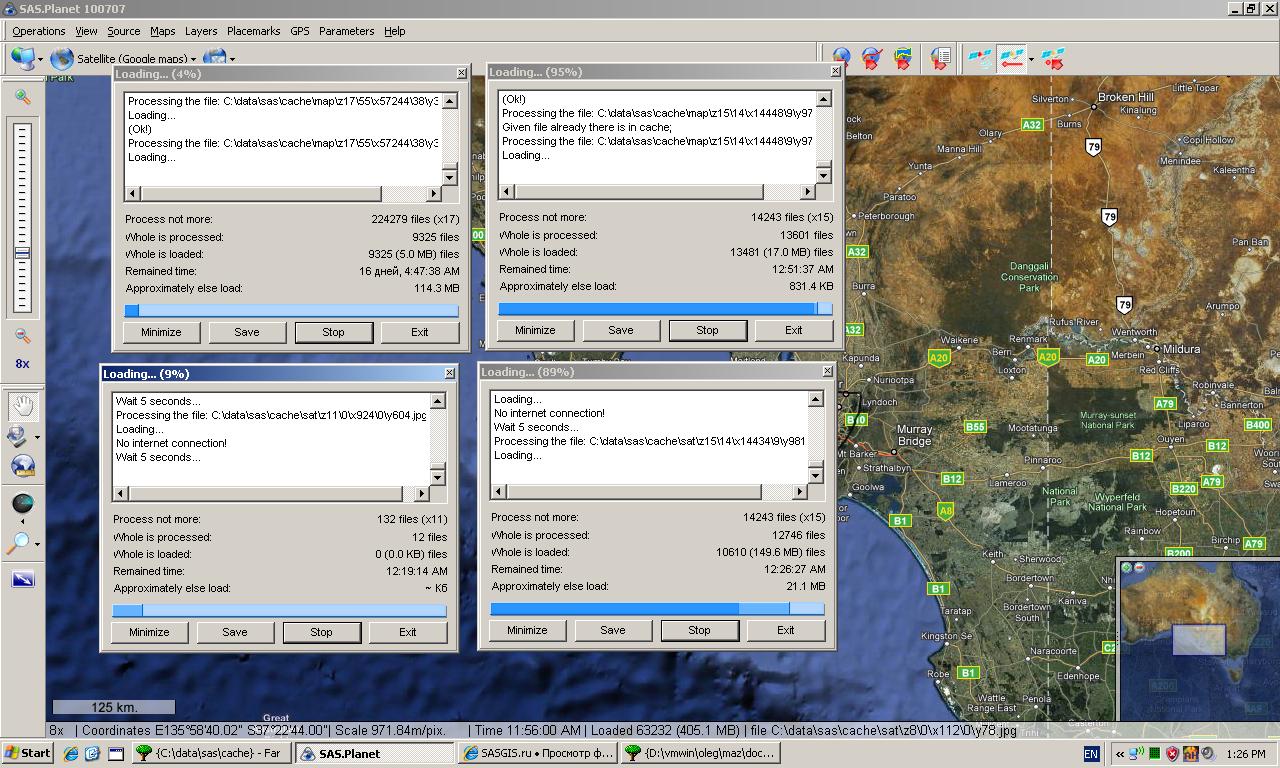Click Save in the 89% loading dialog
Image resolution: width=1280 pixels, height=768 pixels.
(613, 630)
